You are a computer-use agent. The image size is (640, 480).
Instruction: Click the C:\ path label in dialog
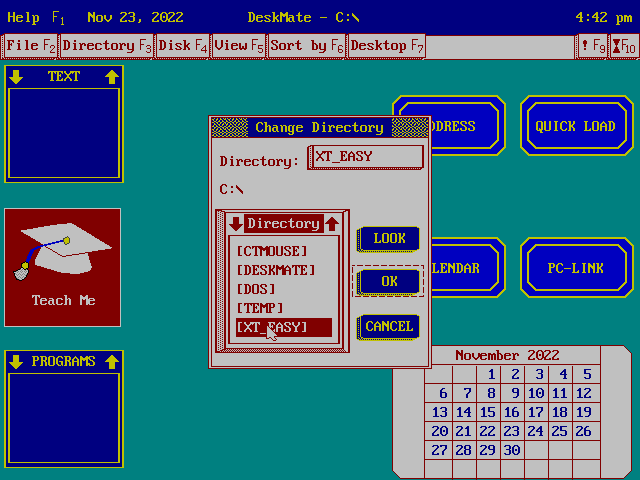(x=231, y=189)
